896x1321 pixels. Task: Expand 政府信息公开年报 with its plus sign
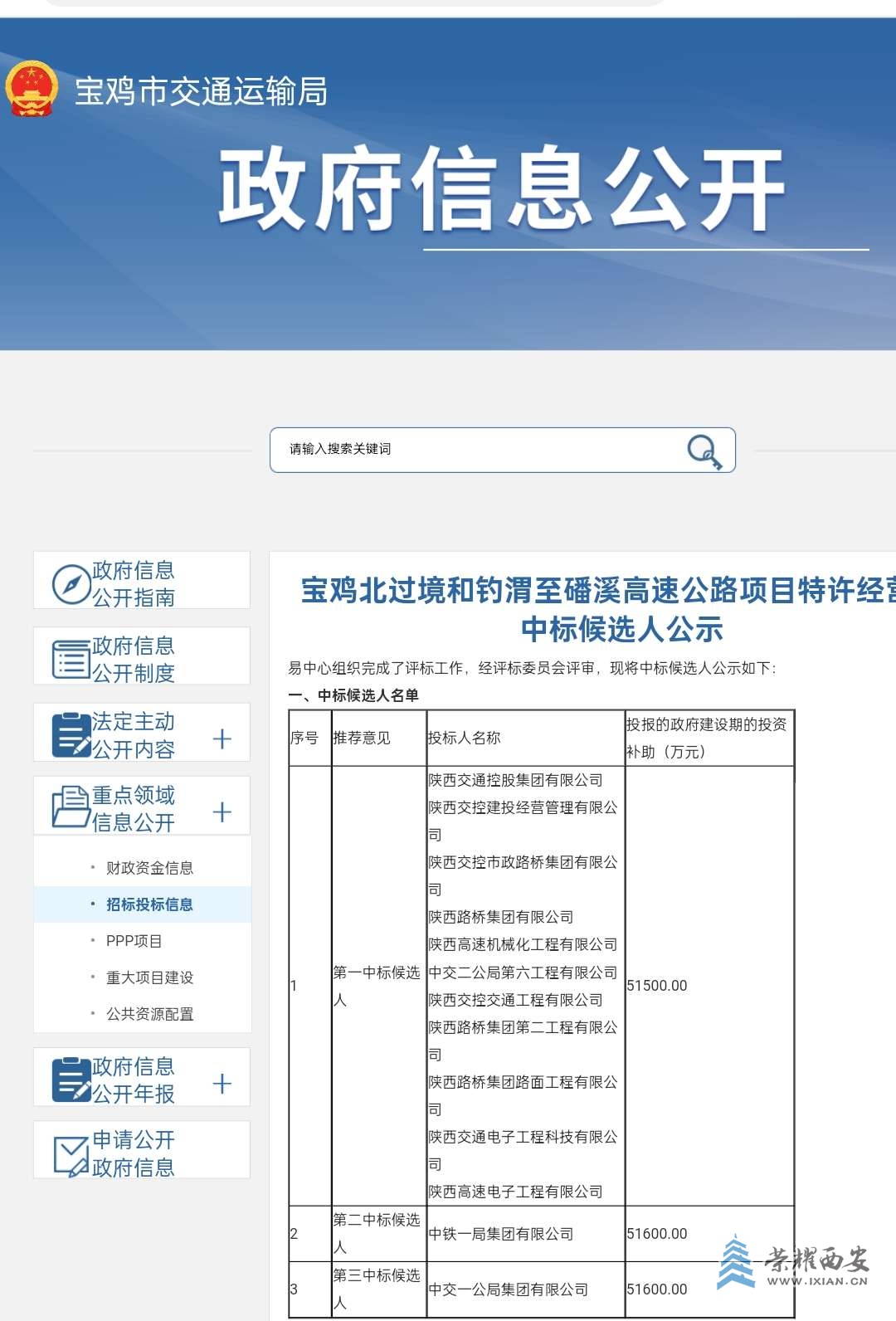click(x=222, y=1084)
